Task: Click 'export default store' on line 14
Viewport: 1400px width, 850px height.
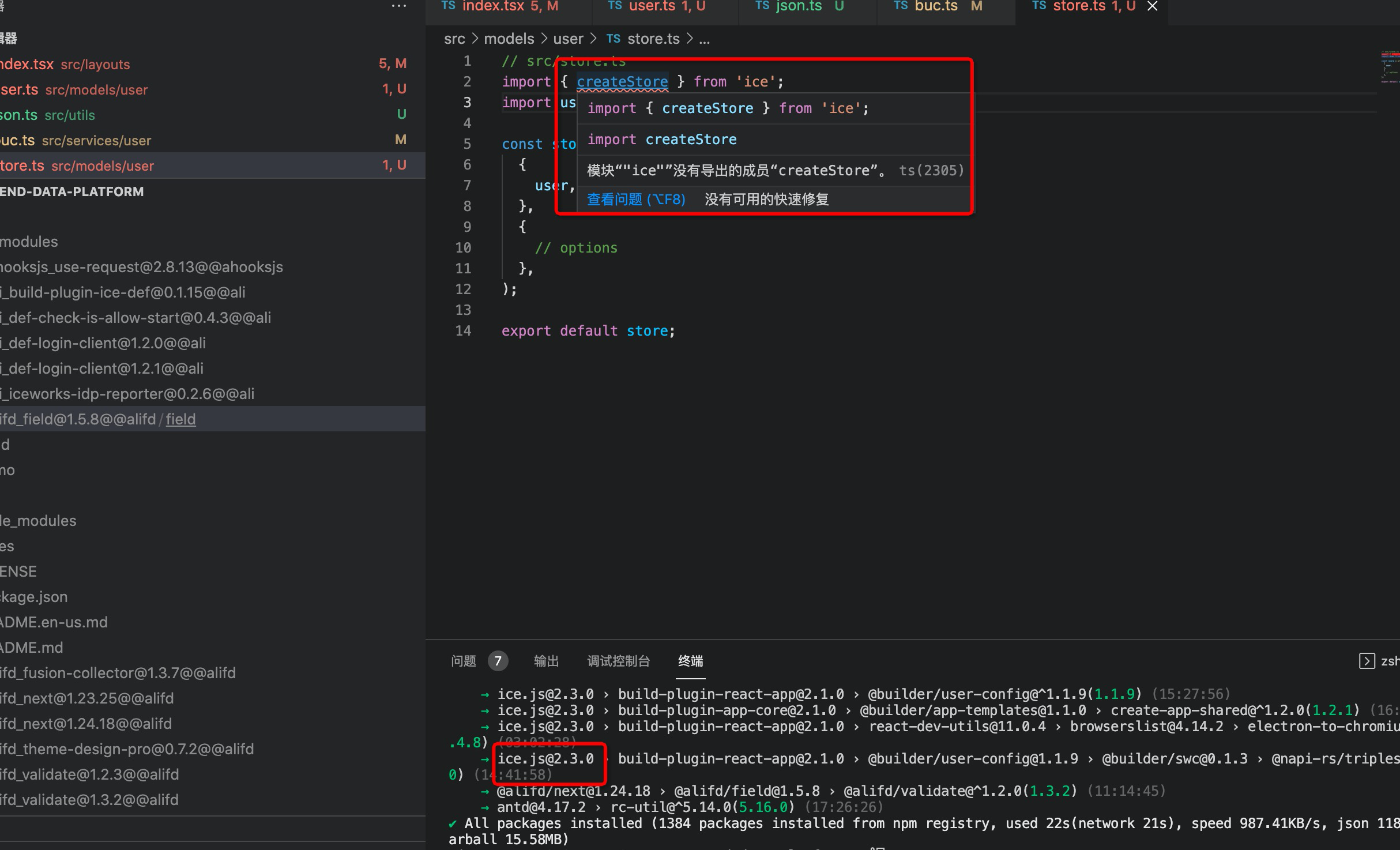Action: (x=588, y=331)
